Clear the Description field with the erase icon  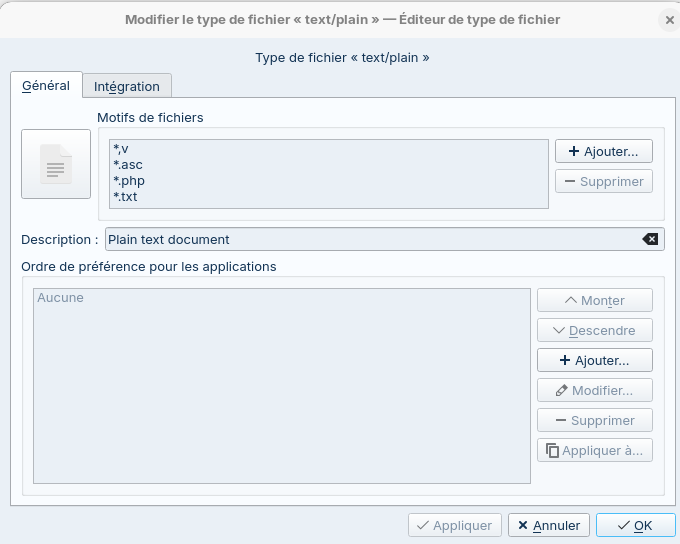pos(650,239)
